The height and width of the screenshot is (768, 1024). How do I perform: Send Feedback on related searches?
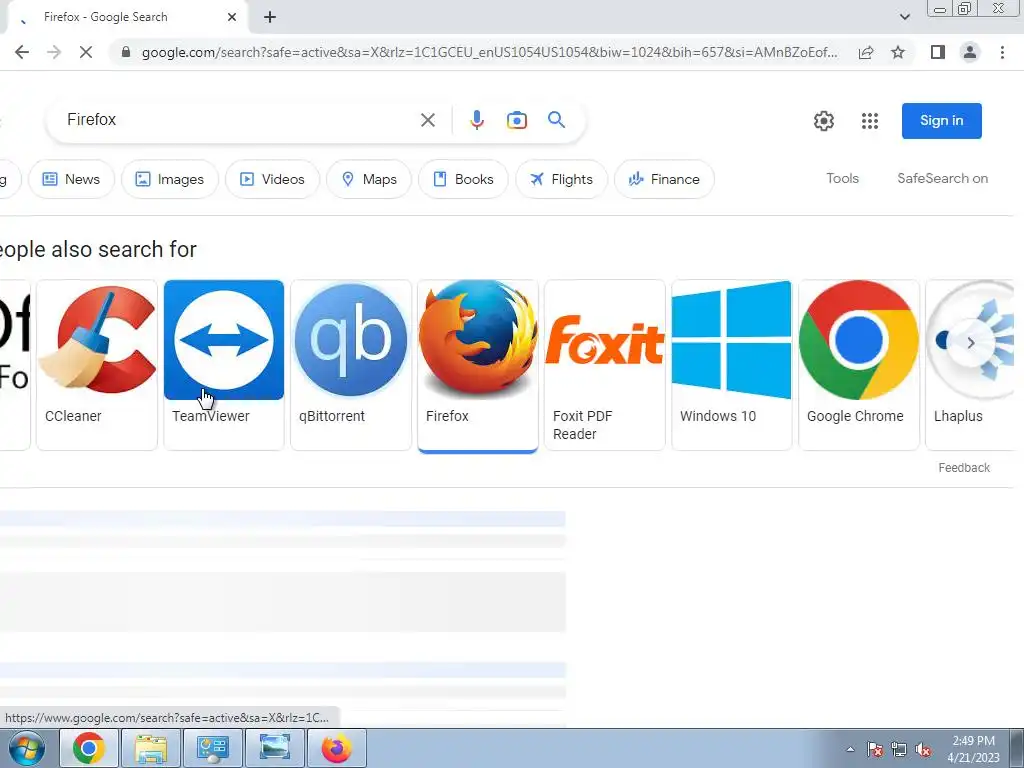coord(963,468)
